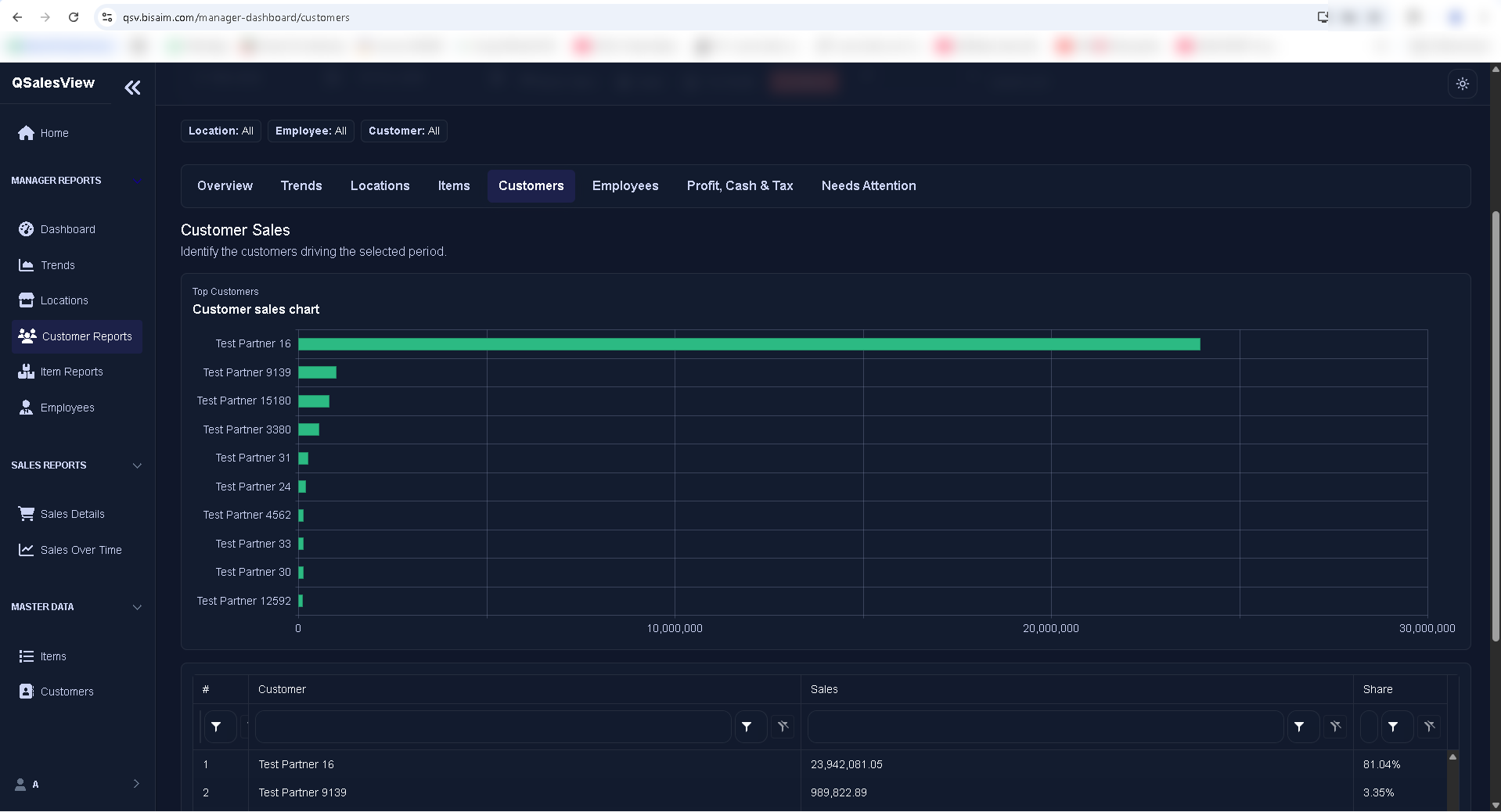
Task: Collapse the Sales Reports section
Action: [137, 465]
